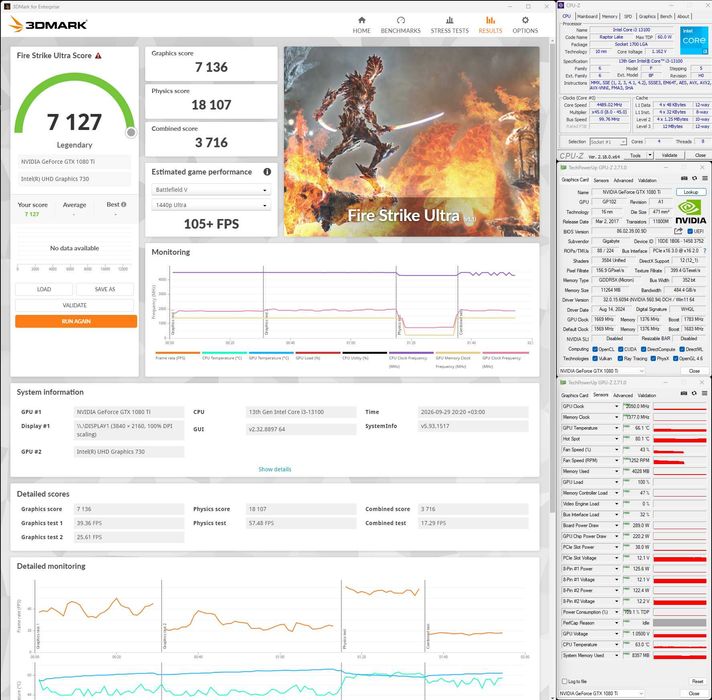
Task: Open the Validation tab in GPU-Z Sensors window
Action: pos(647,395)
